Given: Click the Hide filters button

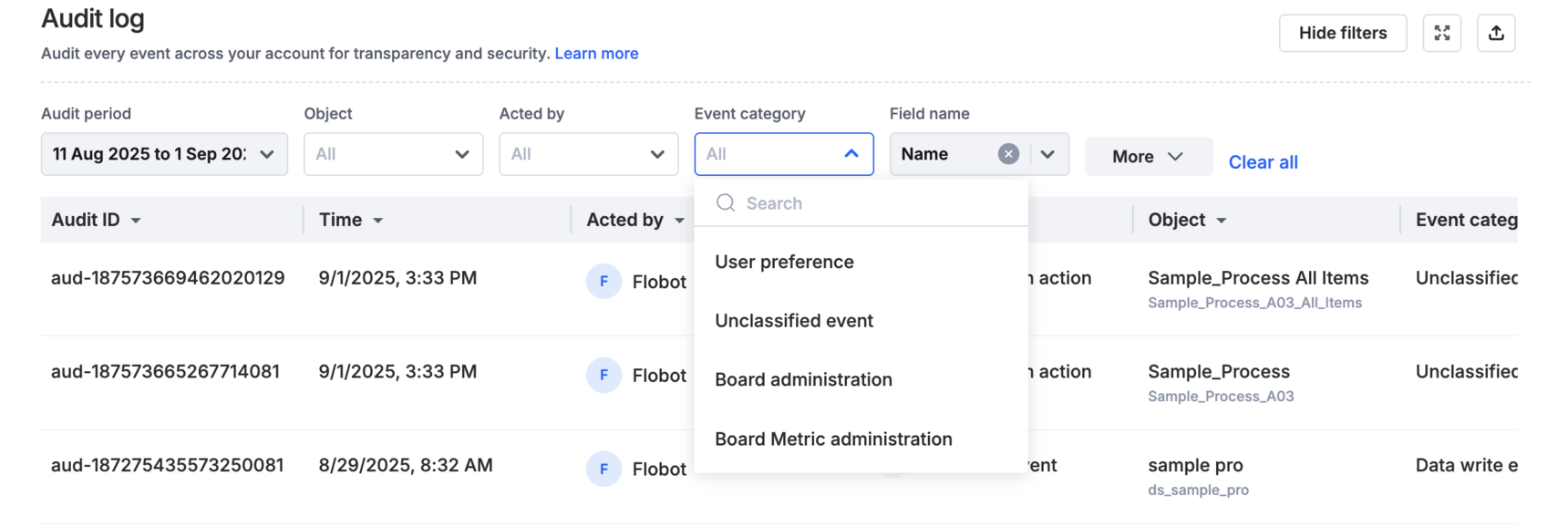Looking at the screenshot, I should [x=1342, y=34].
